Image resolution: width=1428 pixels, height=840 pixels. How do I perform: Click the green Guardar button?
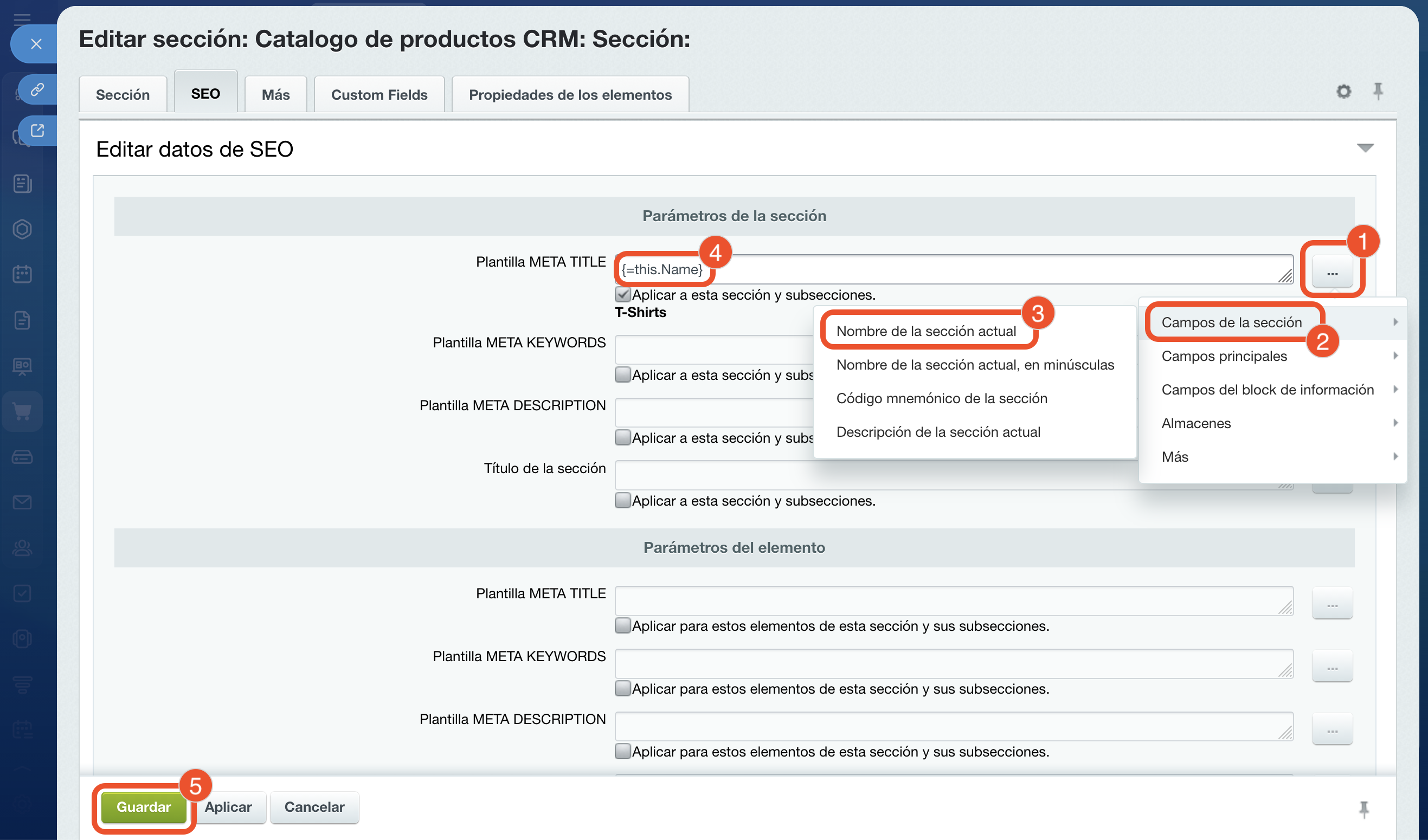coord(143,806)
